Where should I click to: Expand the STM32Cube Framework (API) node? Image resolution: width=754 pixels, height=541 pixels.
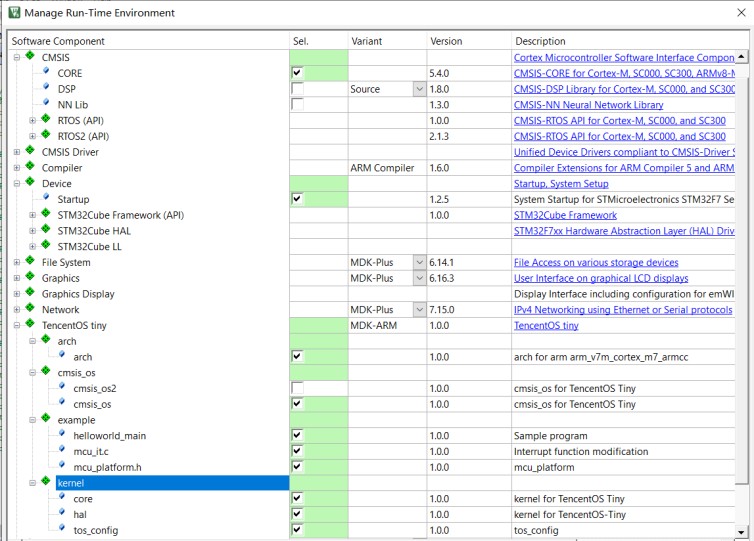[x=33, y=215]
